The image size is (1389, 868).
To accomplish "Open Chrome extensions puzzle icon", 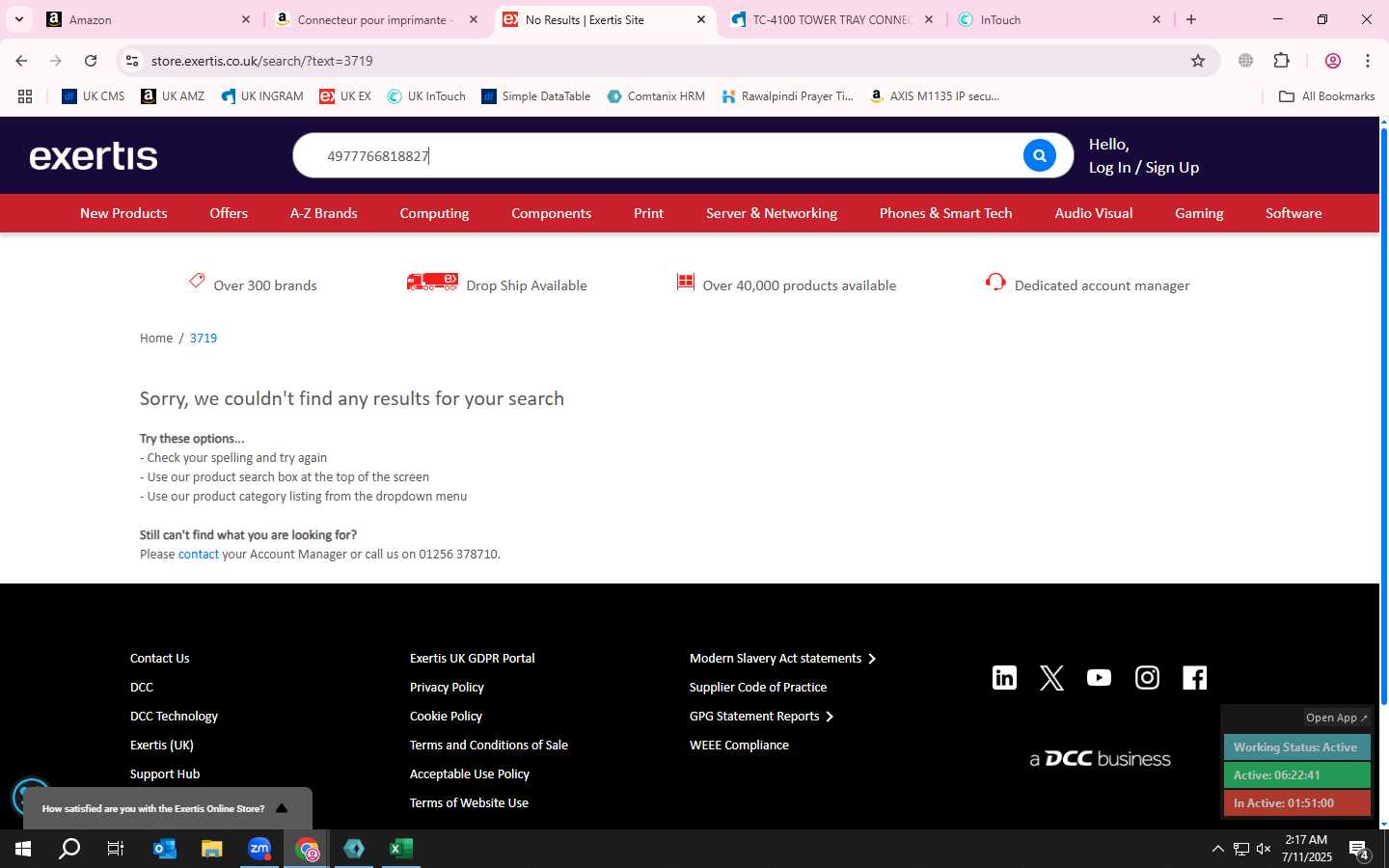I will 1281,61.
